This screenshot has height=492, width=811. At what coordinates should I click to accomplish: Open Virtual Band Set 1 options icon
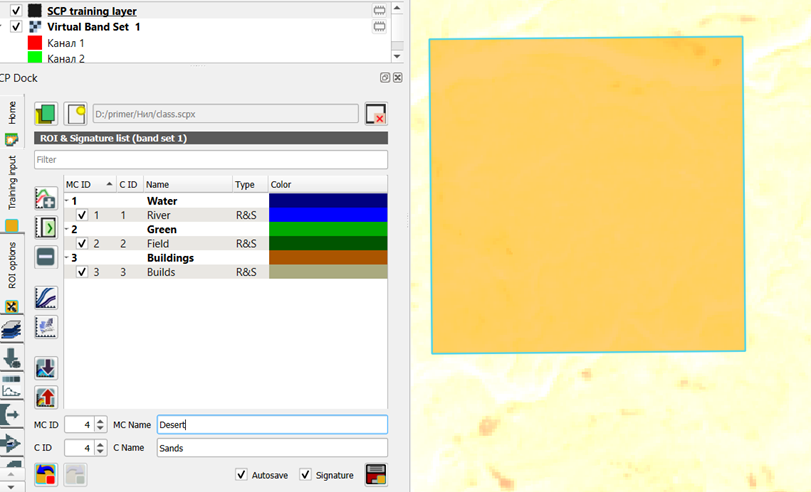379,26
